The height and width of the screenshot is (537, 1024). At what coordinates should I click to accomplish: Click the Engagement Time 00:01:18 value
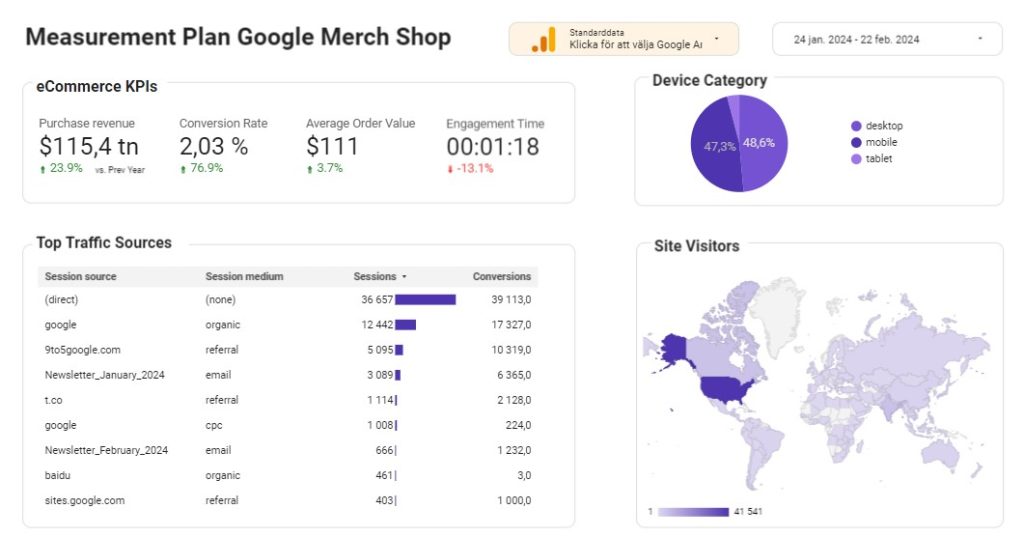click(493, 147)
